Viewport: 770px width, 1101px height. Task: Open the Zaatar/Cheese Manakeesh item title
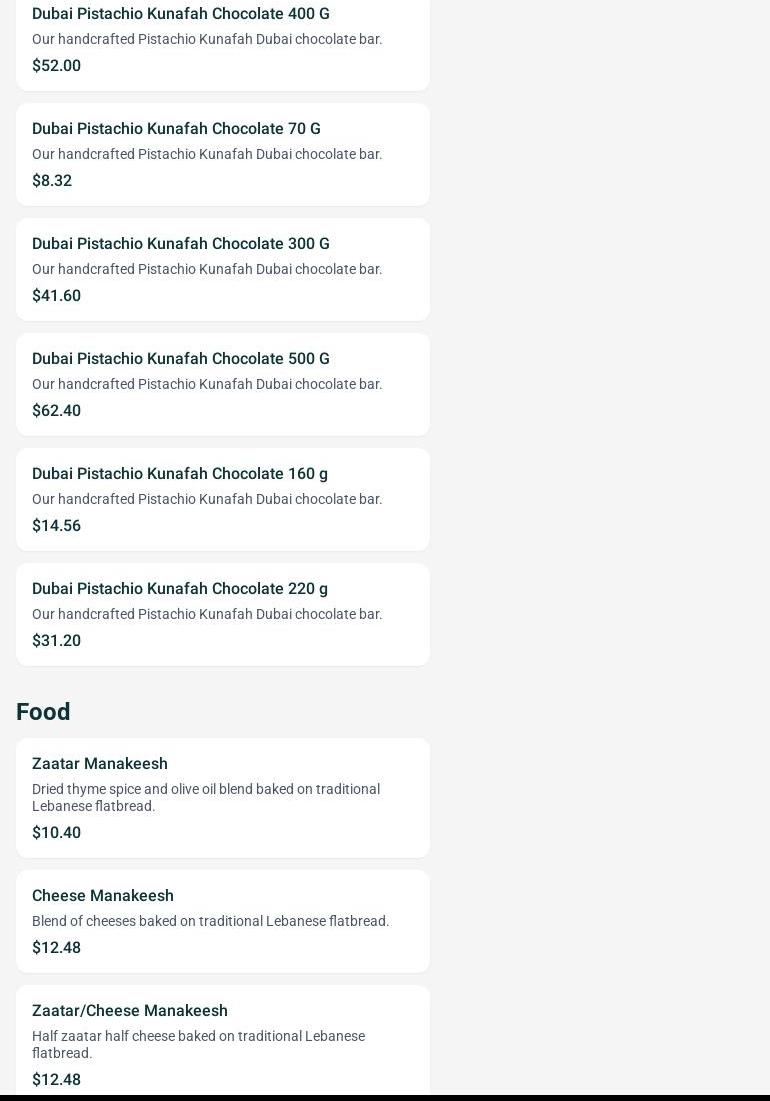tap(130, 1011)
